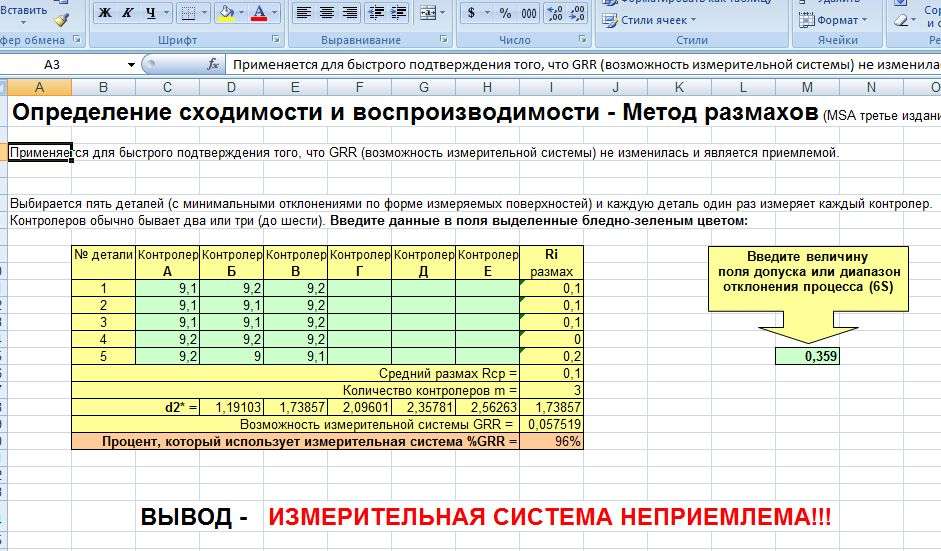Click the decrease indent icon
This screenshot has height=551, width=941.
375,13
